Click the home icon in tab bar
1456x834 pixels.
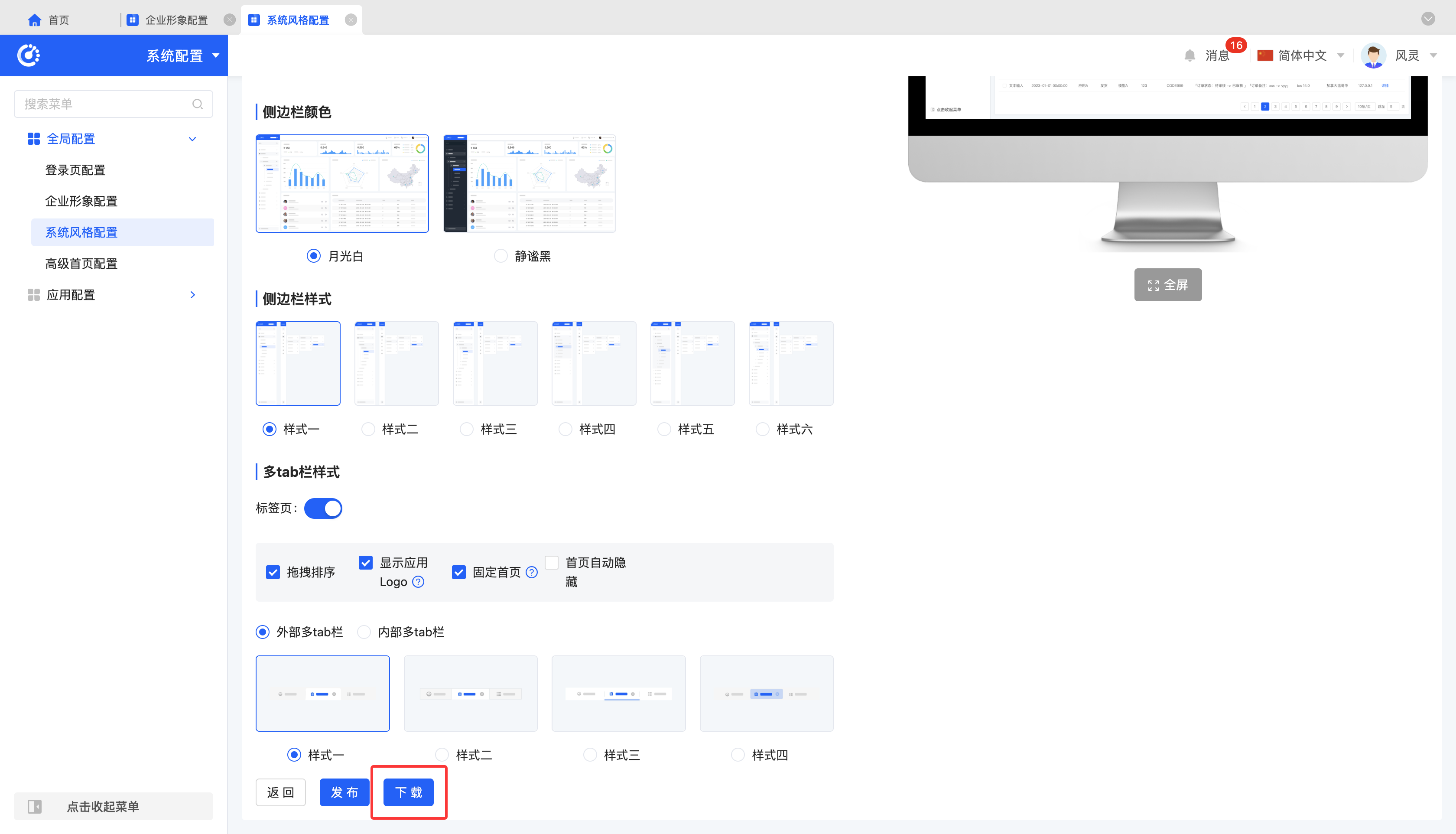coord(34,20)
